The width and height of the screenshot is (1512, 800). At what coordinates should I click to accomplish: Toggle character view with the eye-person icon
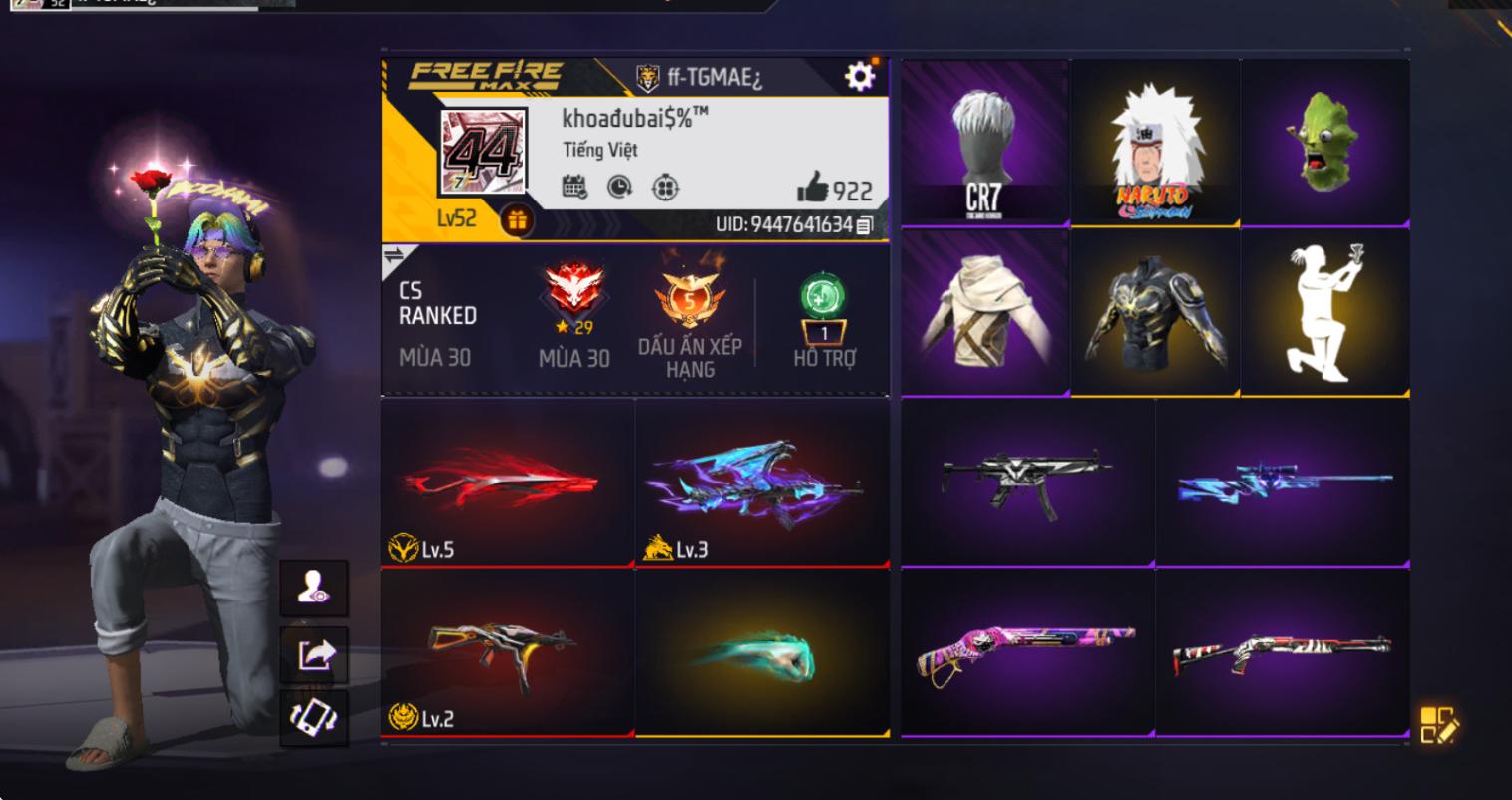[x=315, y=589]
